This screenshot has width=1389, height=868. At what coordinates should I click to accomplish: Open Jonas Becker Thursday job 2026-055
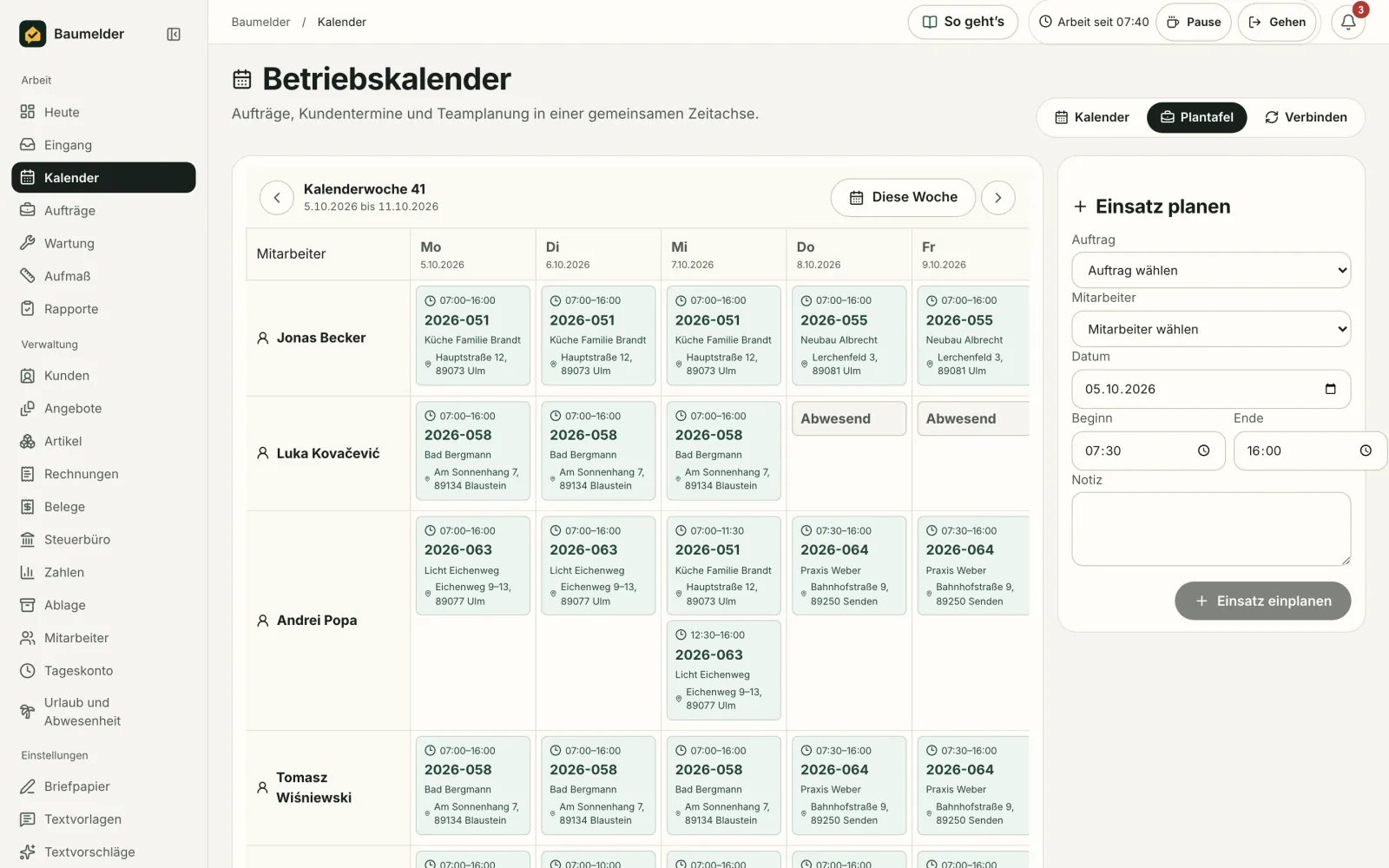[x=849, y=336]
